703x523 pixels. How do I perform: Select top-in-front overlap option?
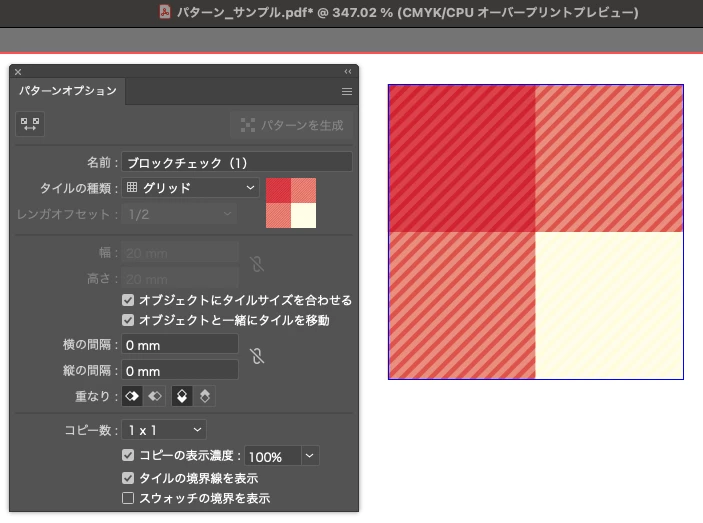click(x=182, y=396)
